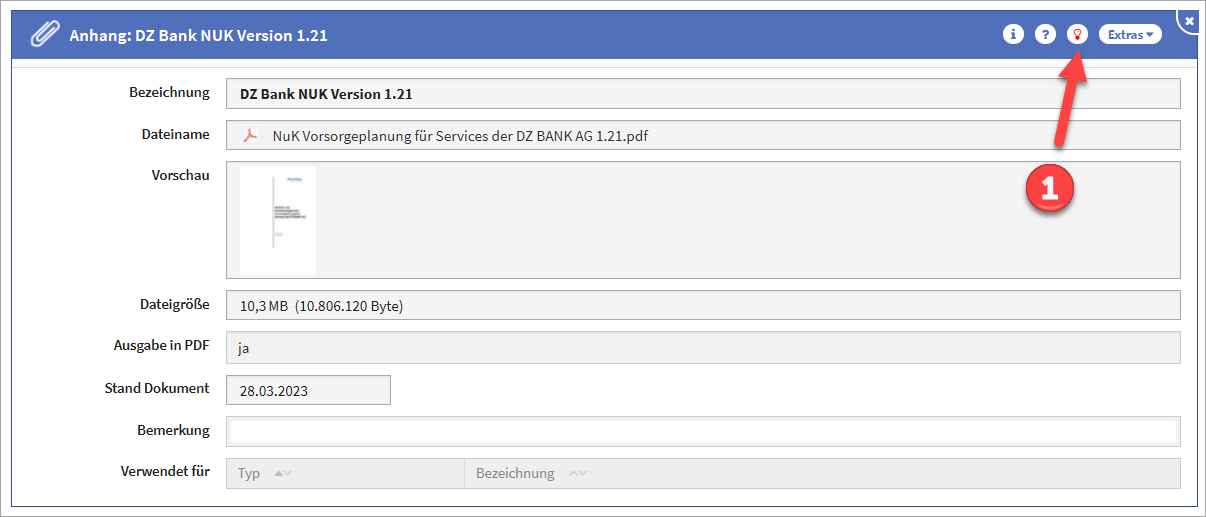Open the NuK Vorsorgeplanung PDF file link
The height and width of the screenshot is (517, 1206).
point(460,136)
